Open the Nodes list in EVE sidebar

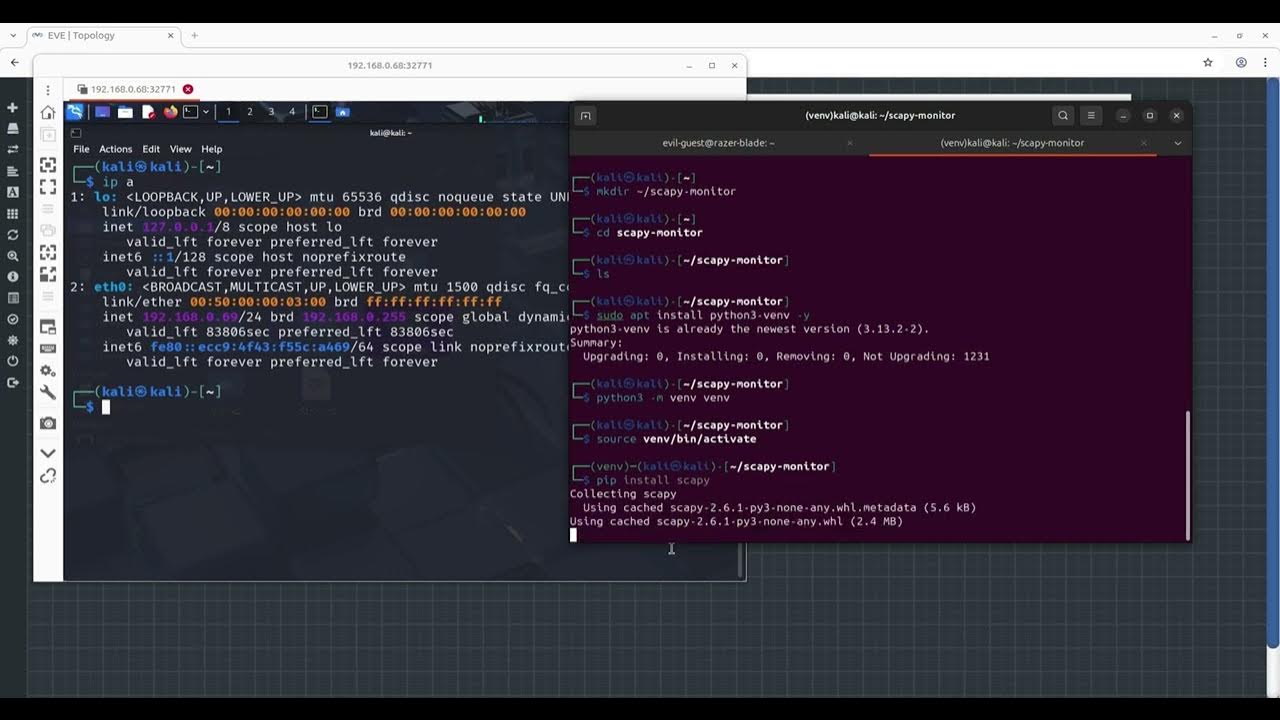tap(13, 129)
